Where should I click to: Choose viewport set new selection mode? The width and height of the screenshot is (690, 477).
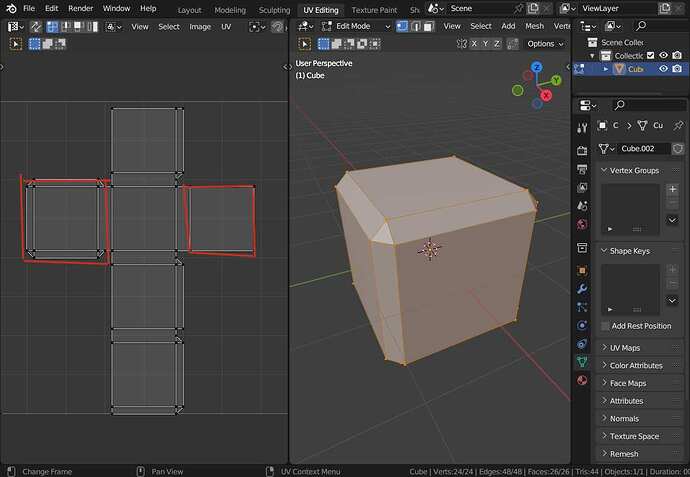323,44
